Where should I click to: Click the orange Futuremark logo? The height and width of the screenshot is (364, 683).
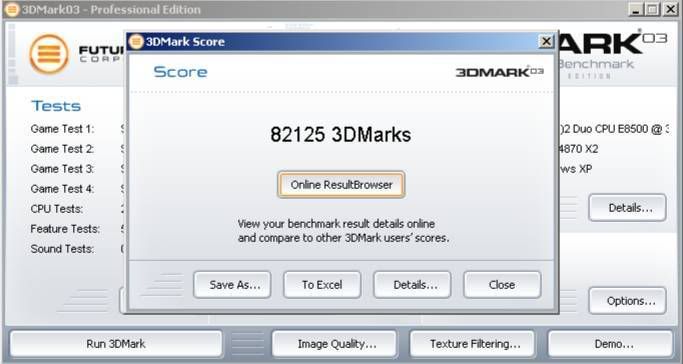point(49,54)
